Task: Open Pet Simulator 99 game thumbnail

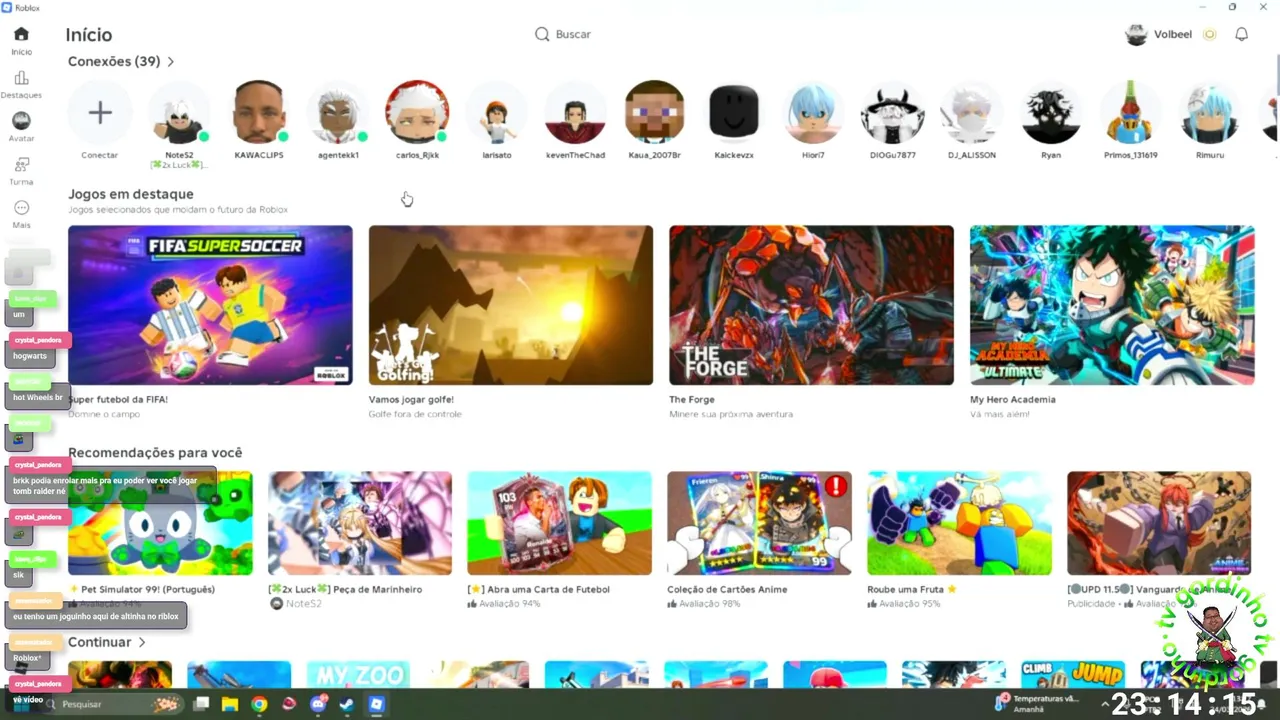Action: point(160,523)
